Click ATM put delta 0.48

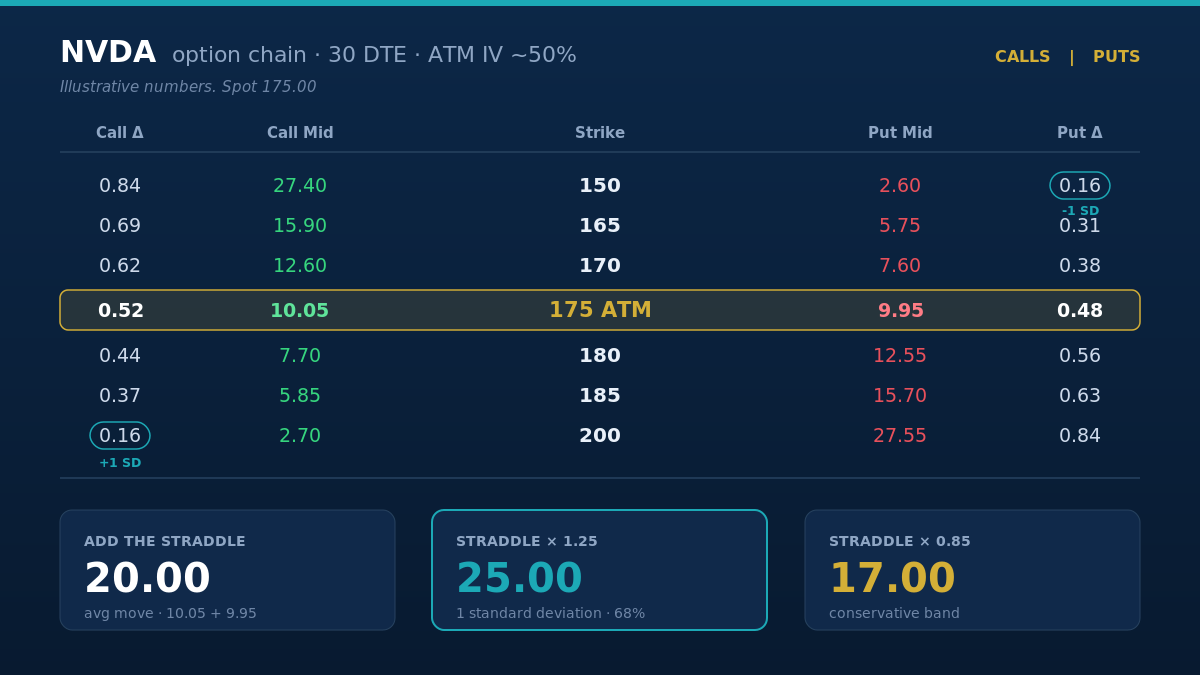(1080, 311)
